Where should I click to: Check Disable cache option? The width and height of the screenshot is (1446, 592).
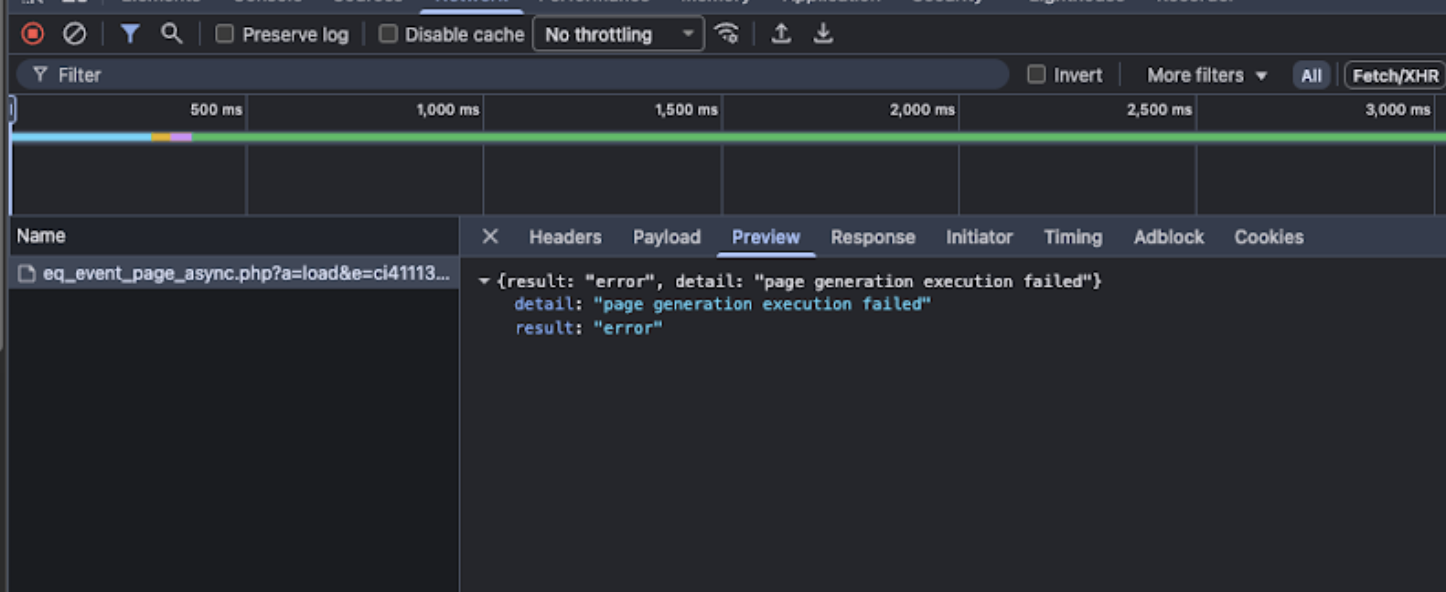pyautogui.click(x=388, y=34)
